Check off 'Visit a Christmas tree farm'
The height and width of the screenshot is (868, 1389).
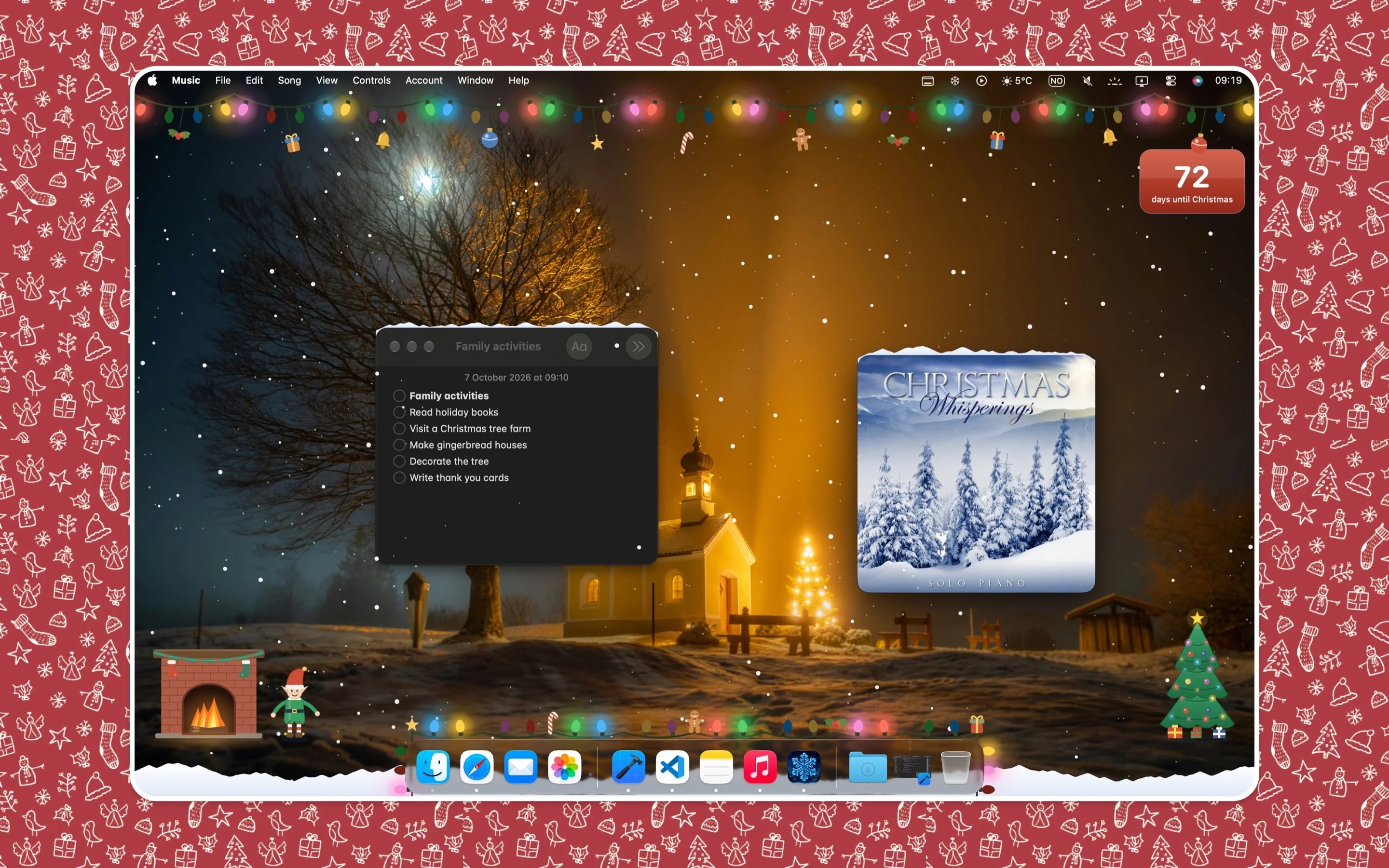coord(399,428)
